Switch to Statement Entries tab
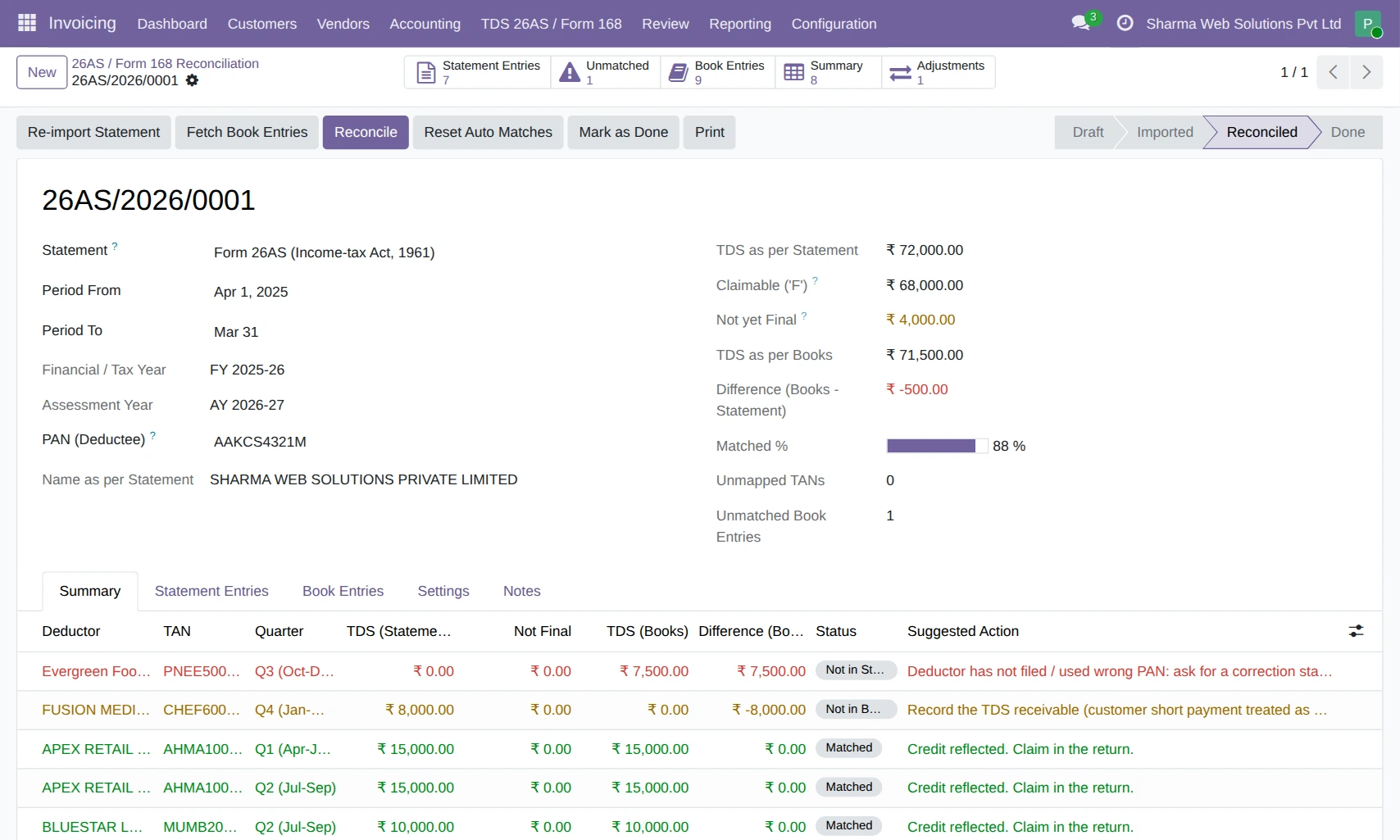The height and width of the screenshot is (840, 1400). tap(211, 591)
